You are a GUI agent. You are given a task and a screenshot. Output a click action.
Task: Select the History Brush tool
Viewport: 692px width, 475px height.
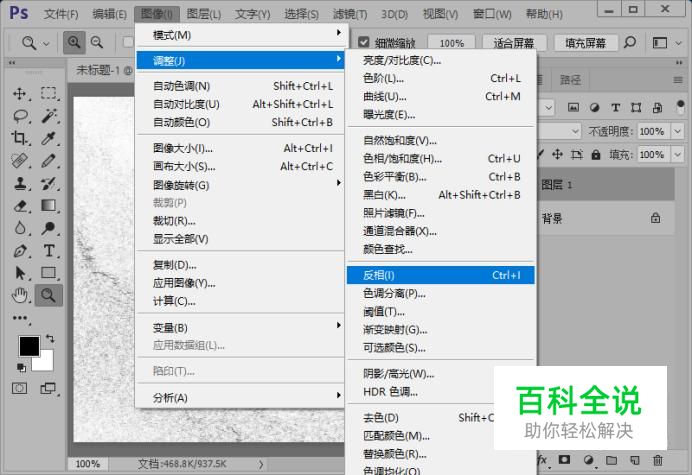pos(49,183)
